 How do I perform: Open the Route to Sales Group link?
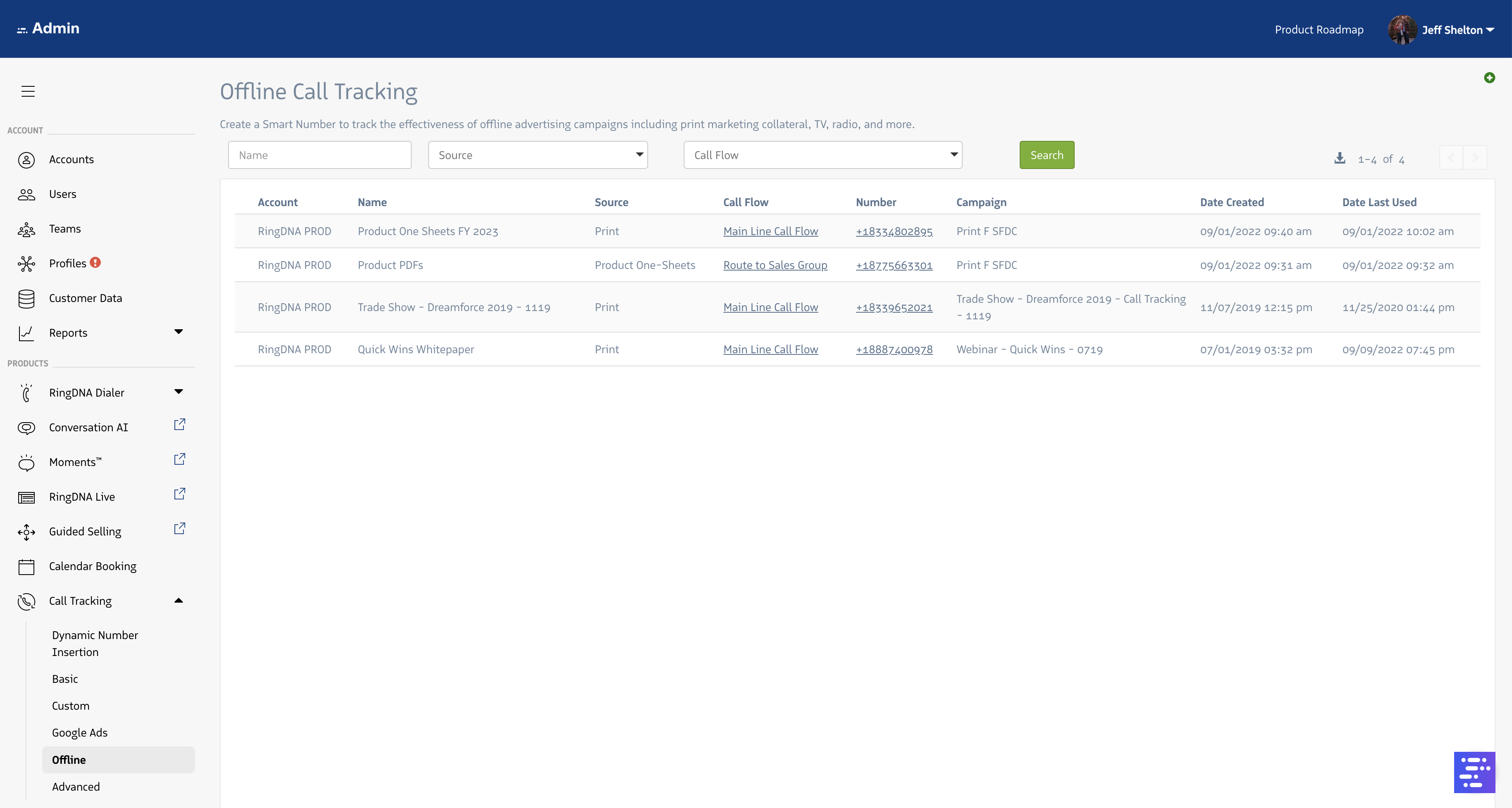[775, 265]
